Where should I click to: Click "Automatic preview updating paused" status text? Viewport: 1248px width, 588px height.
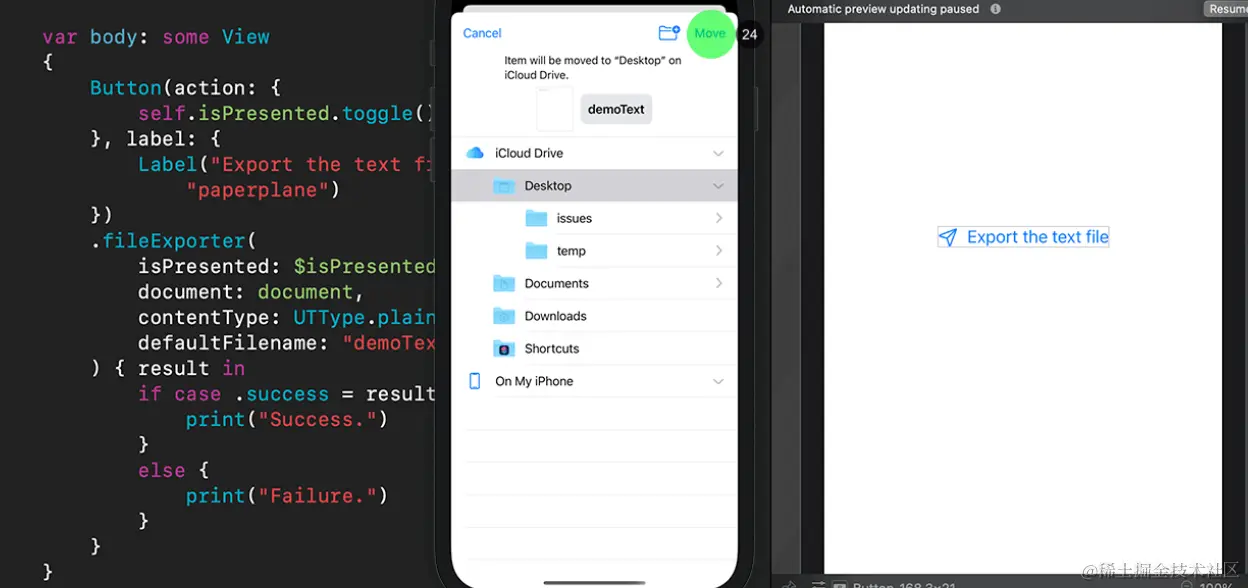coord(883,9)
